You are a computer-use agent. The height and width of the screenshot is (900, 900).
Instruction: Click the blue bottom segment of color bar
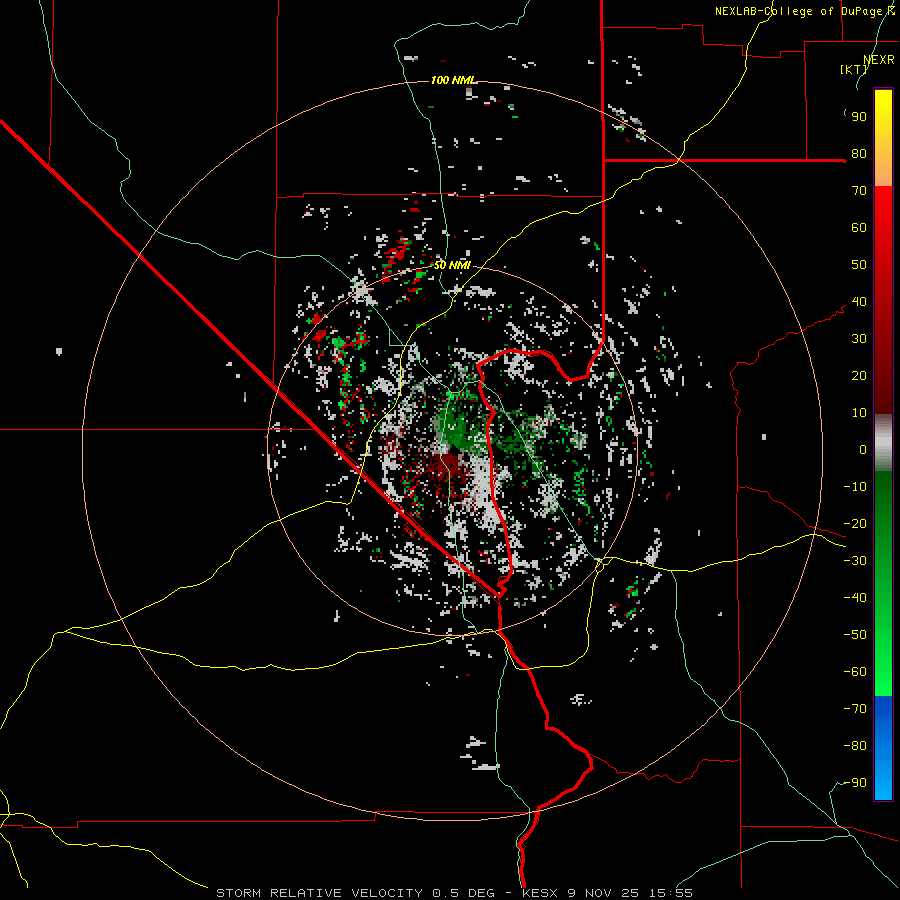tap(883, 748)
